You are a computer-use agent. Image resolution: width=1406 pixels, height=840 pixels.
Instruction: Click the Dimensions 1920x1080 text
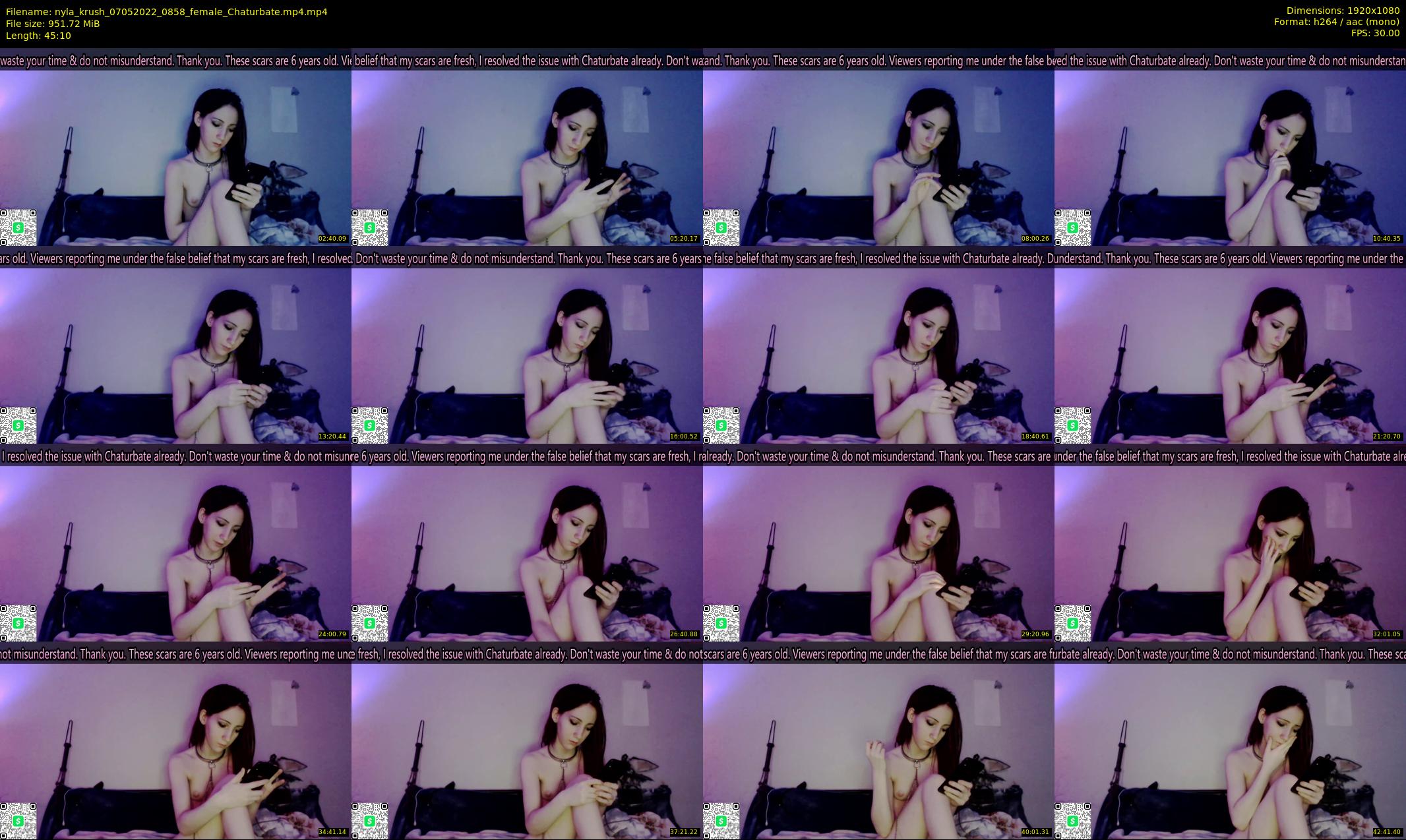tap(1343, 11)
